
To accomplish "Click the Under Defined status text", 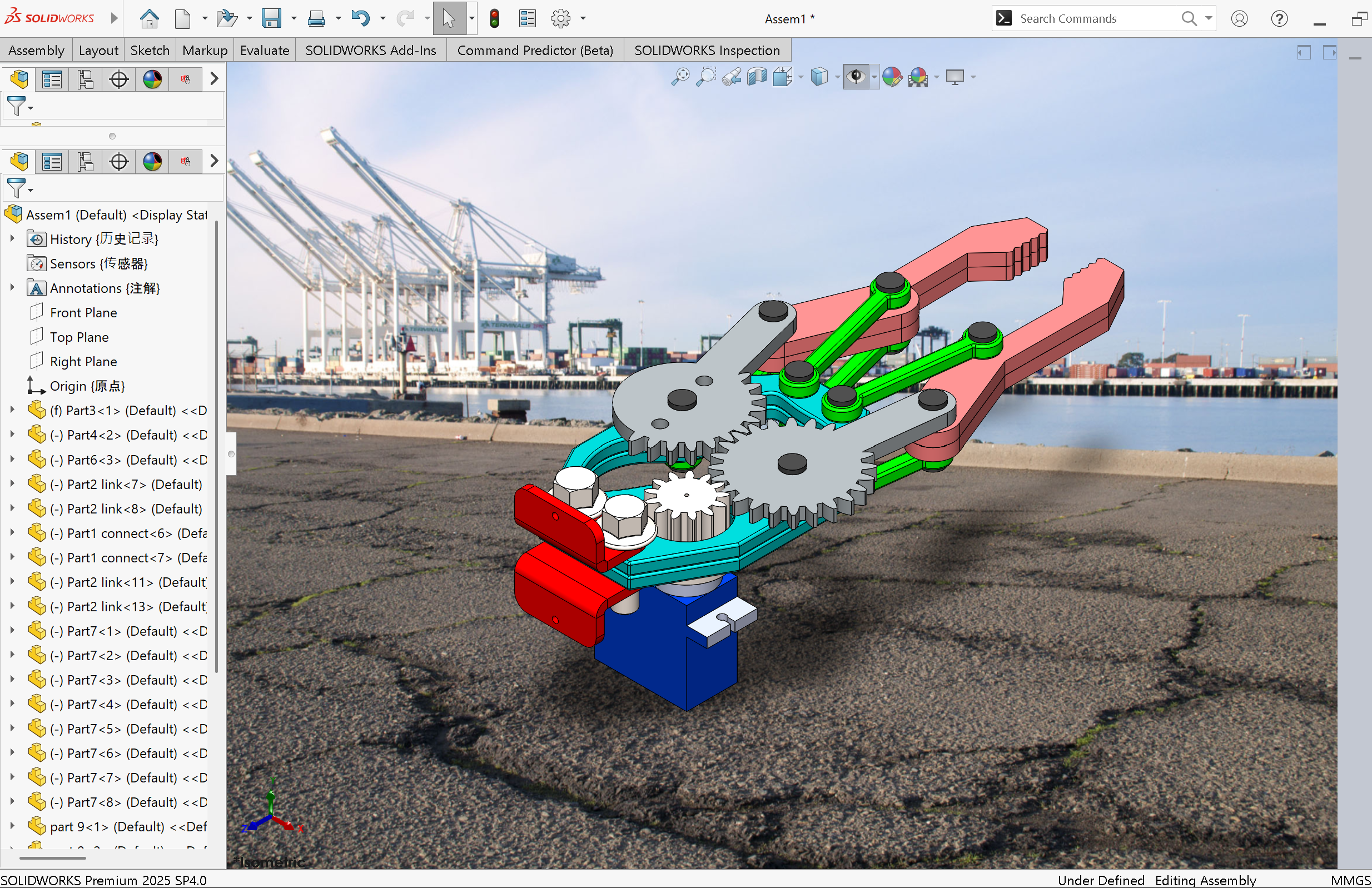I will 1101,880.
